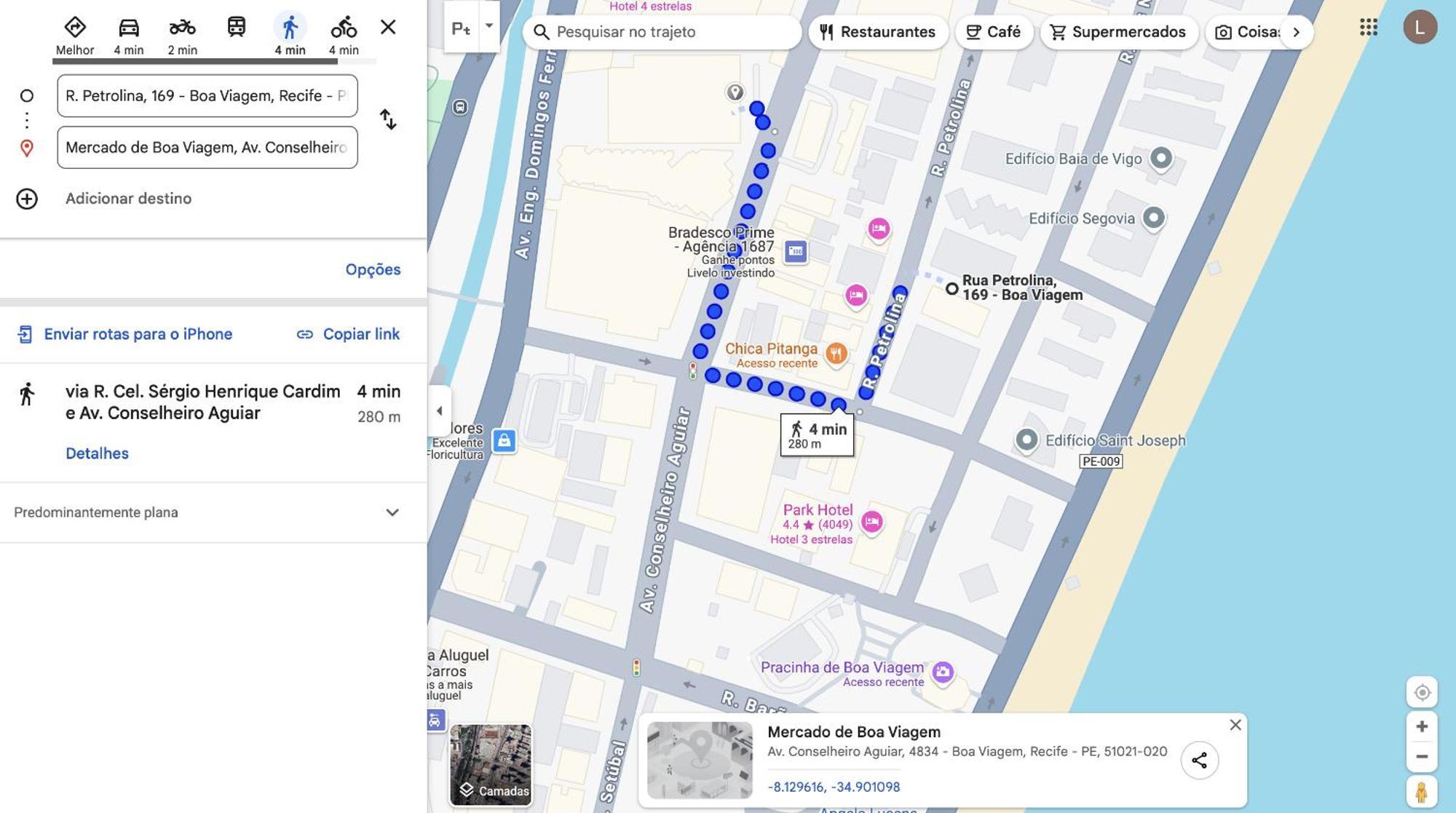1456x813 pixels.
Task: Open the input tool dropdown arrow
Action: pos(489,26)
